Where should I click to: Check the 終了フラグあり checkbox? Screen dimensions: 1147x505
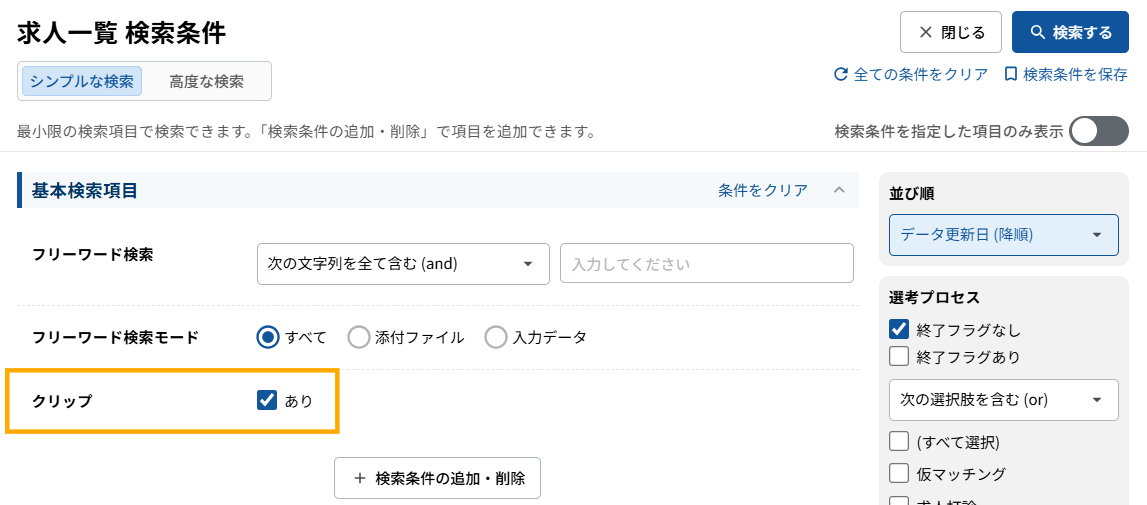(x=899, y=356)
